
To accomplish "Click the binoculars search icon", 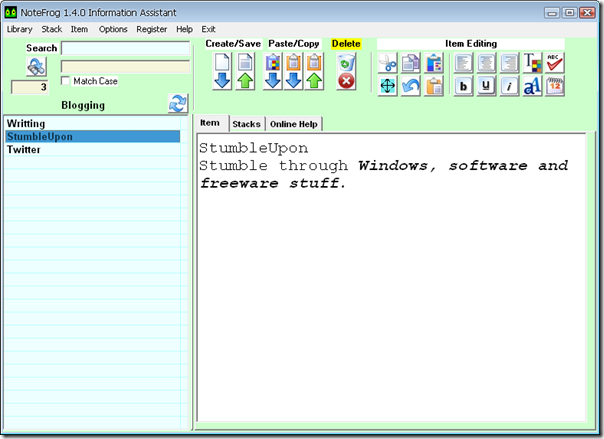I will pyautogui.click(x=37, y=67).
